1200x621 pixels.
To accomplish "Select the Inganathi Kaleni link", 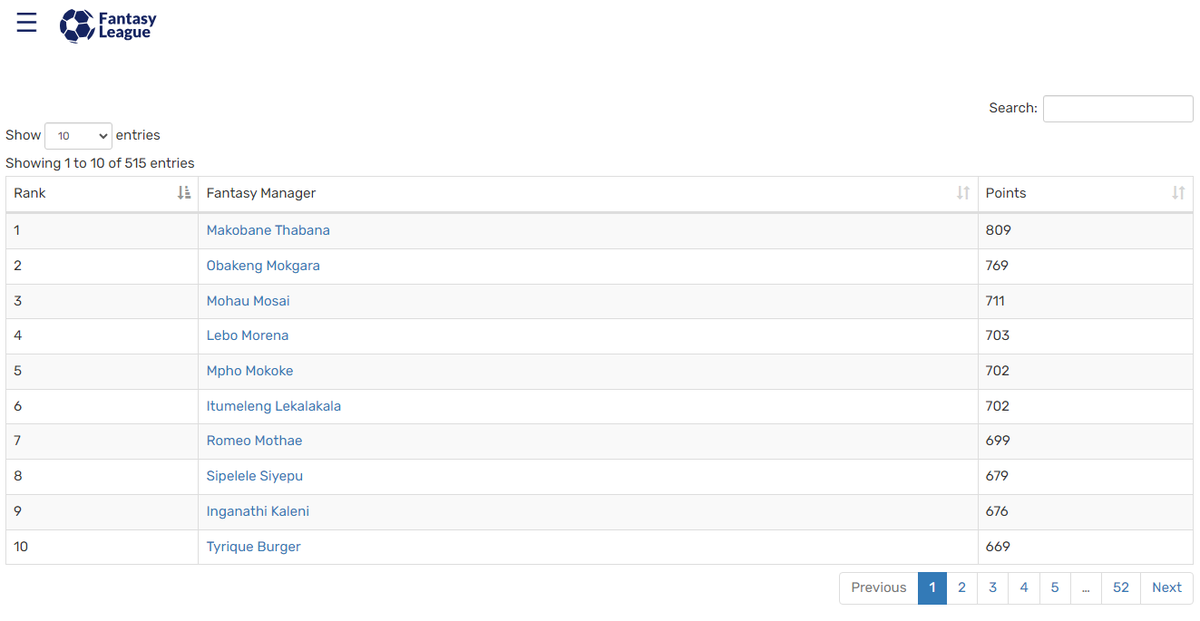I will [x=258, y=511].
